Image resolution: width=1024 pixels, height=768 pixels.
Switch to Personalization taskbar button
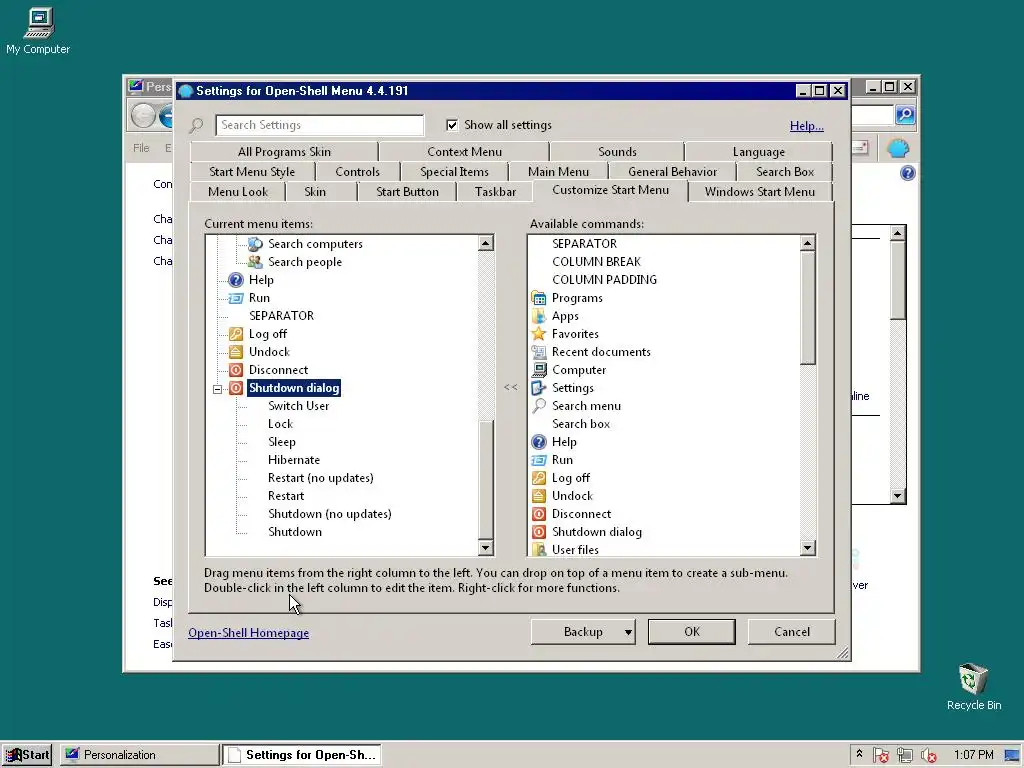[x=140, y=755]
